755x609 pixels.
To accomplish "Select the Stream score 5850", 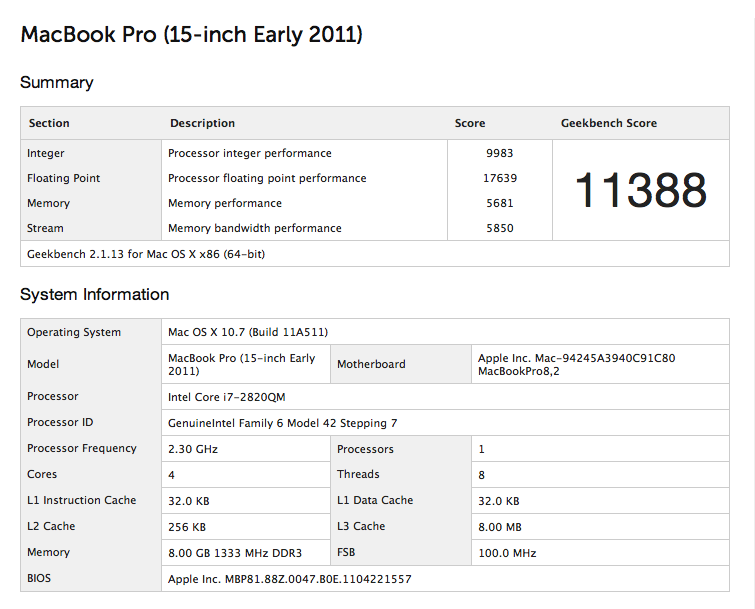I will pyautogui.click(x=500, y=228).
